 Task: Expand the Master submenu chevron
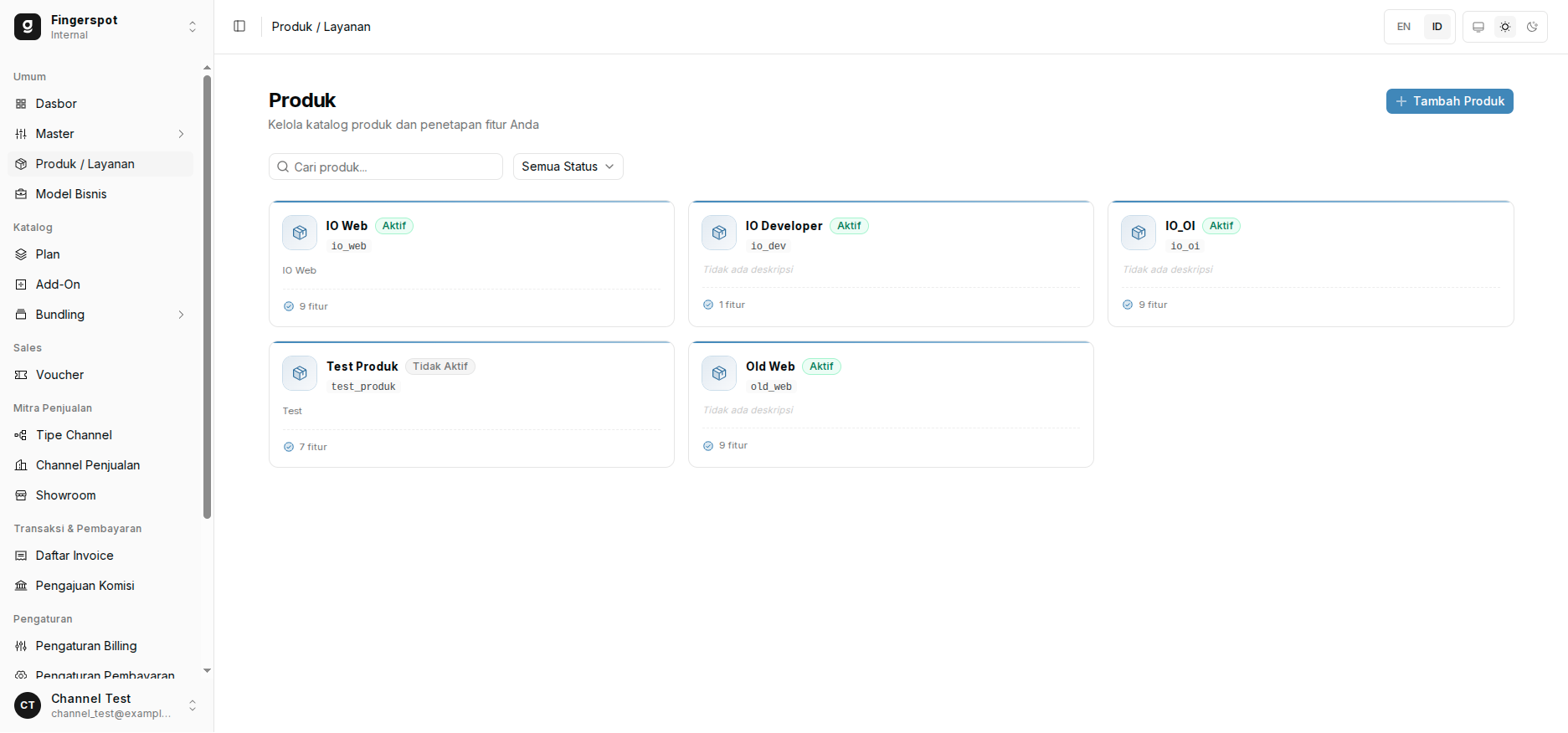[x=181, y=134]
